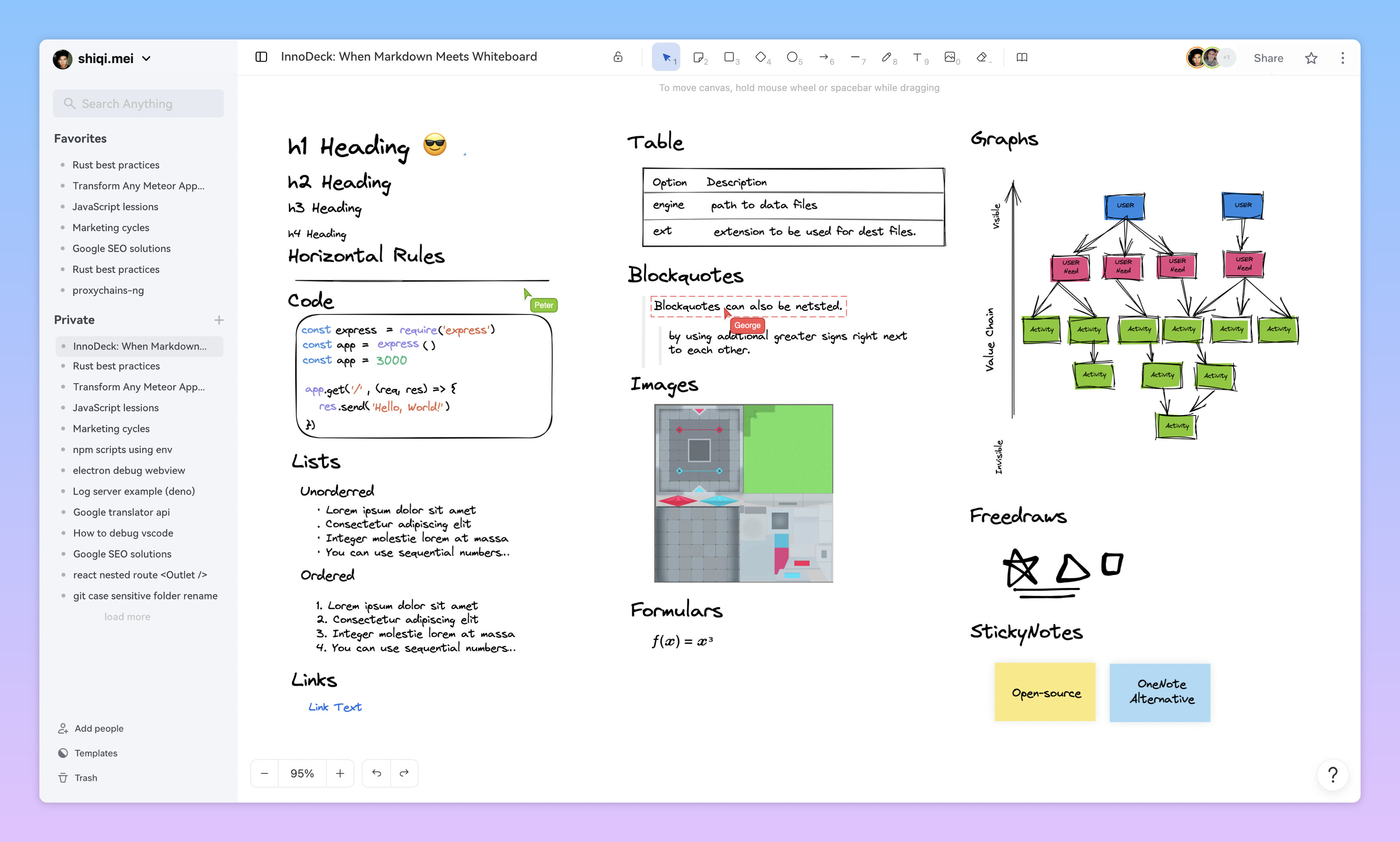Click the Share button
The height and width of the screenshot is (842, 1400).
(x=1268, y=58)
